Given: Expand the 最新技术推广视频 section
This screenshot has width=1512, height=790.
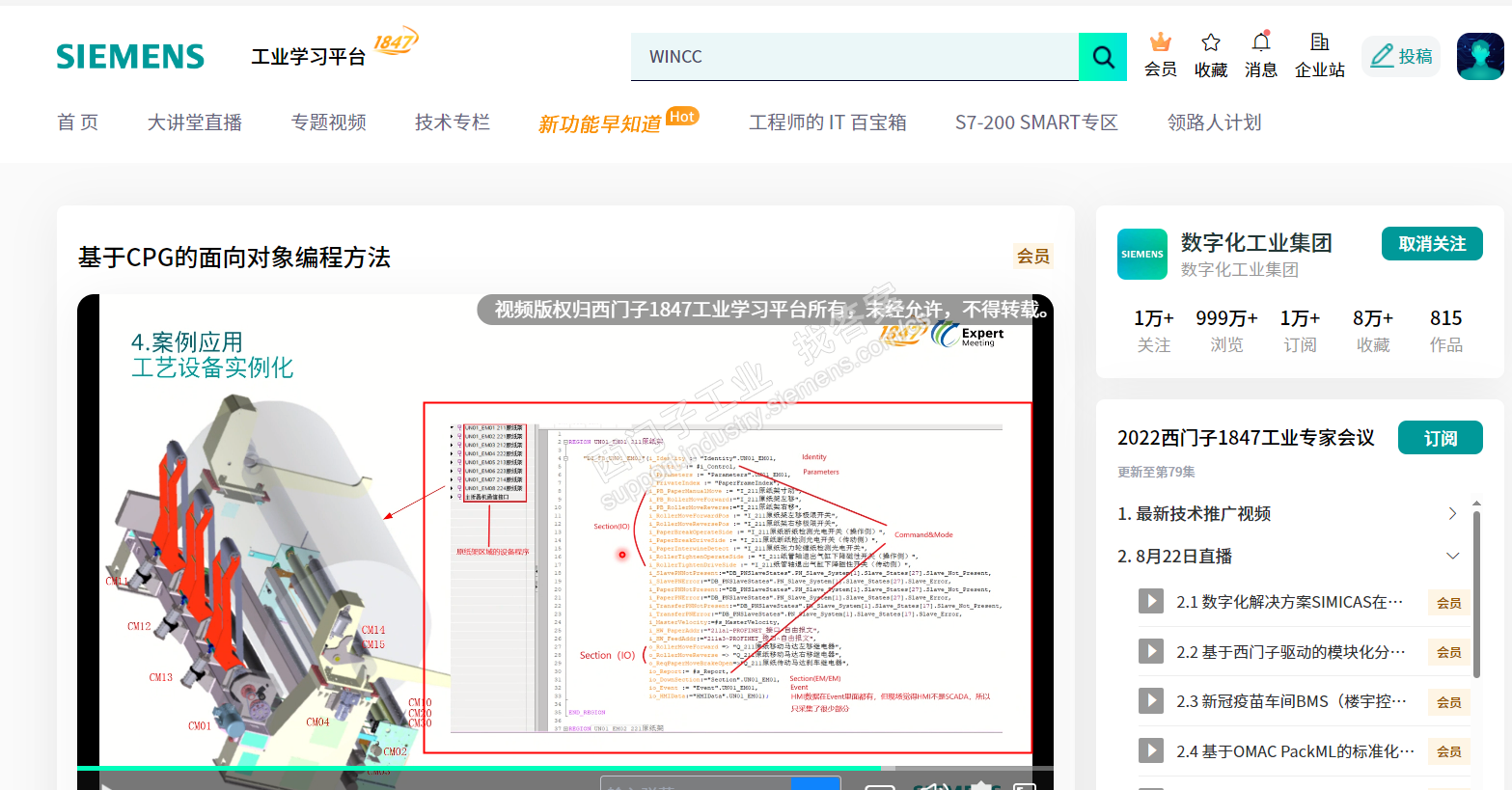Looking at the screenshot, I should point(1452,513).
